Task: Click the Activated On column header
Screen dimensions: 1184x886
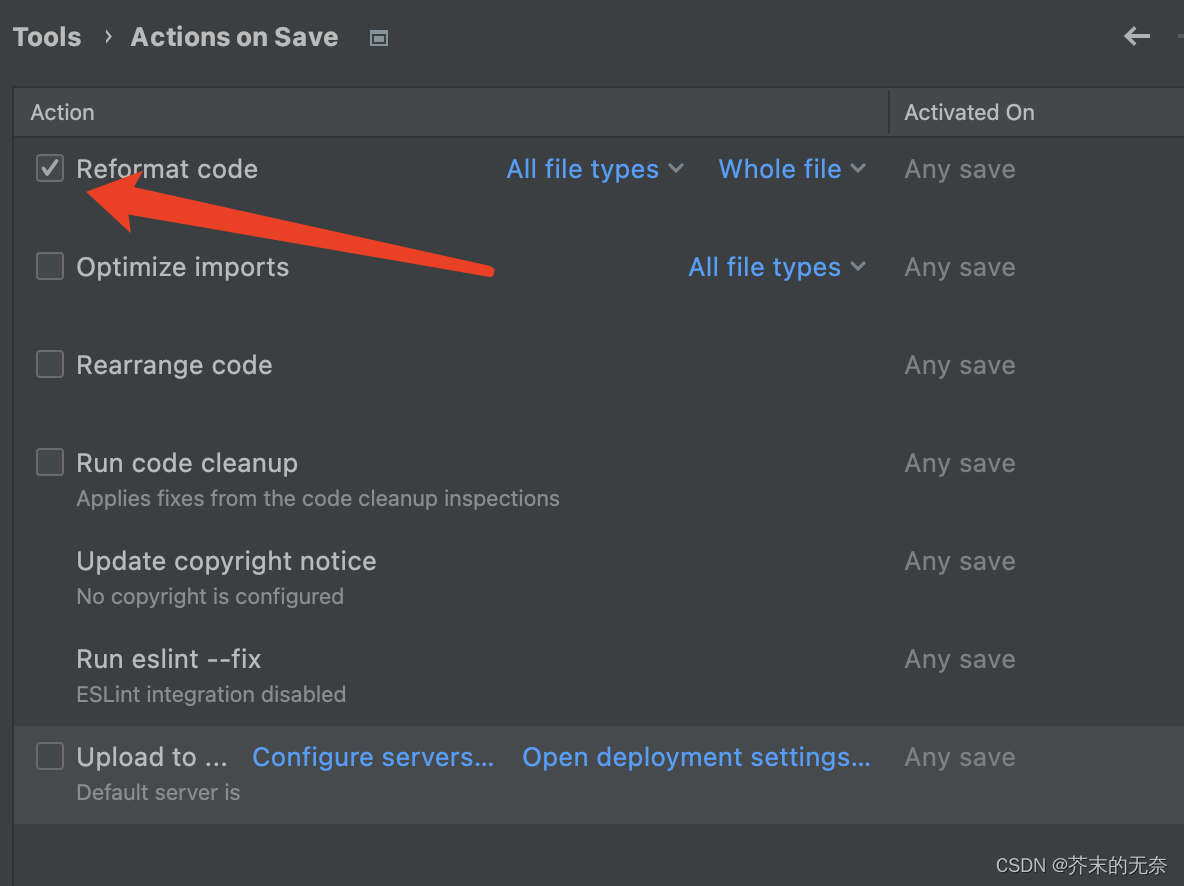Action: [x=969, y=112]
